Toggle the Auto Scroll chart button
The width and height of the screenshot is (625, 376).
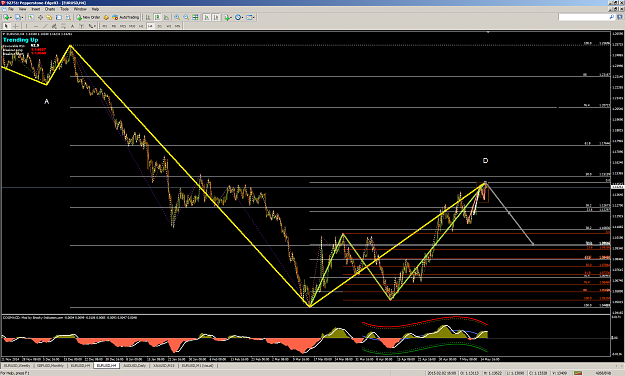pos(206,17)
